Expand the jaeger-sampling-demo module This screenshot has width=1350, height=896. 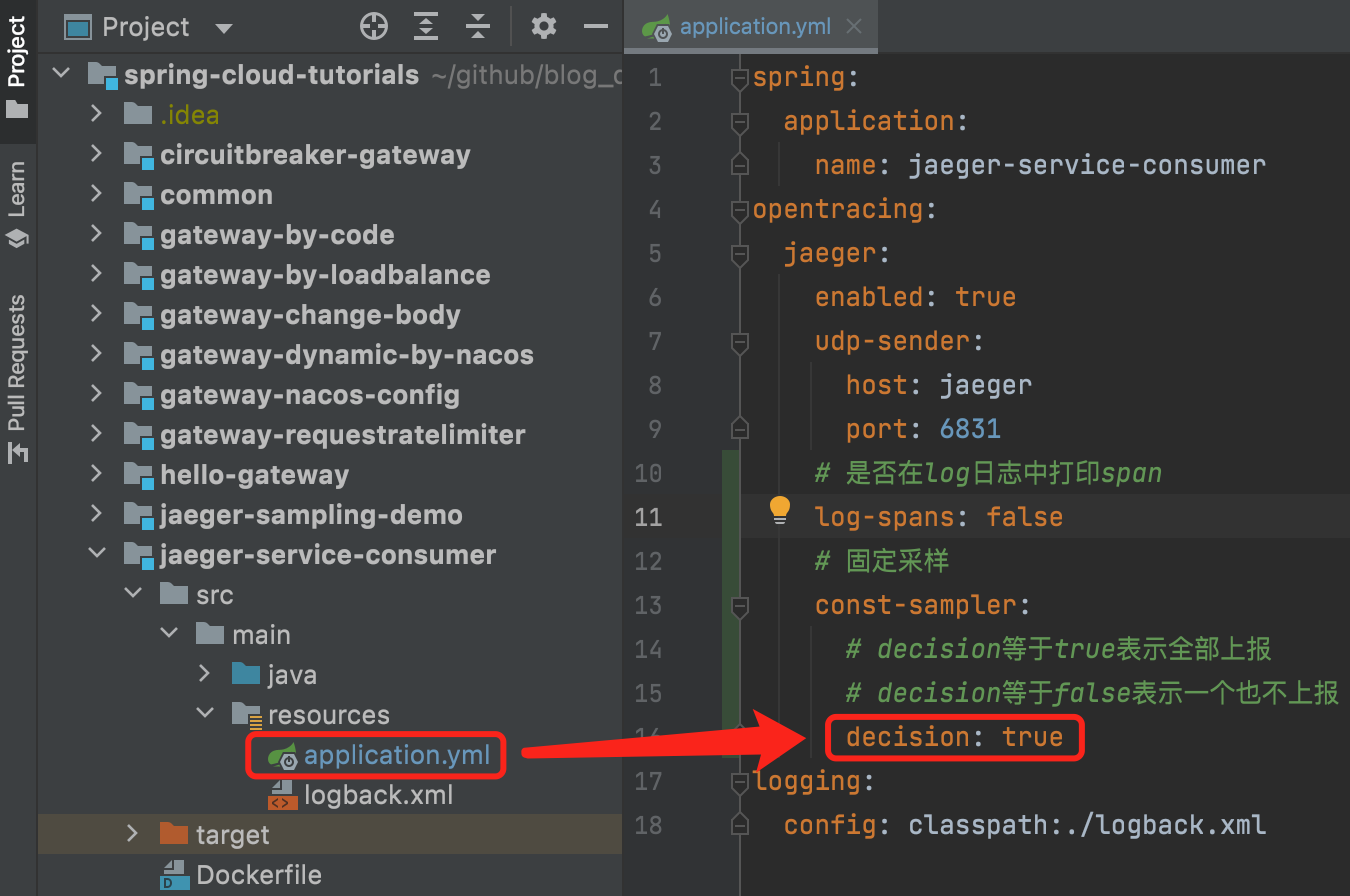pyautogui.click(x=96, y=515)
